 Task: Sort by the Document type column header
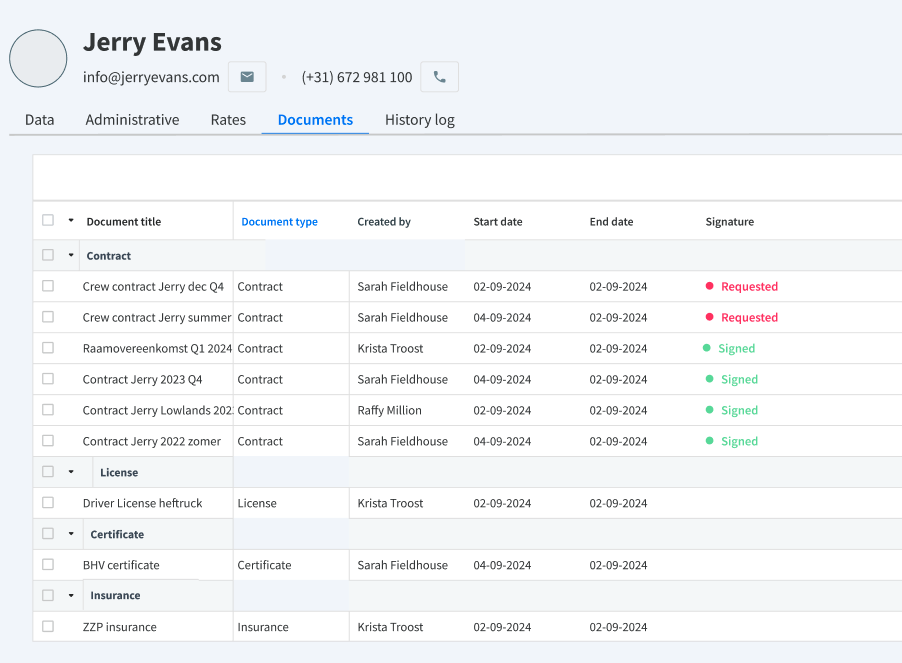(x=280, y=222)
